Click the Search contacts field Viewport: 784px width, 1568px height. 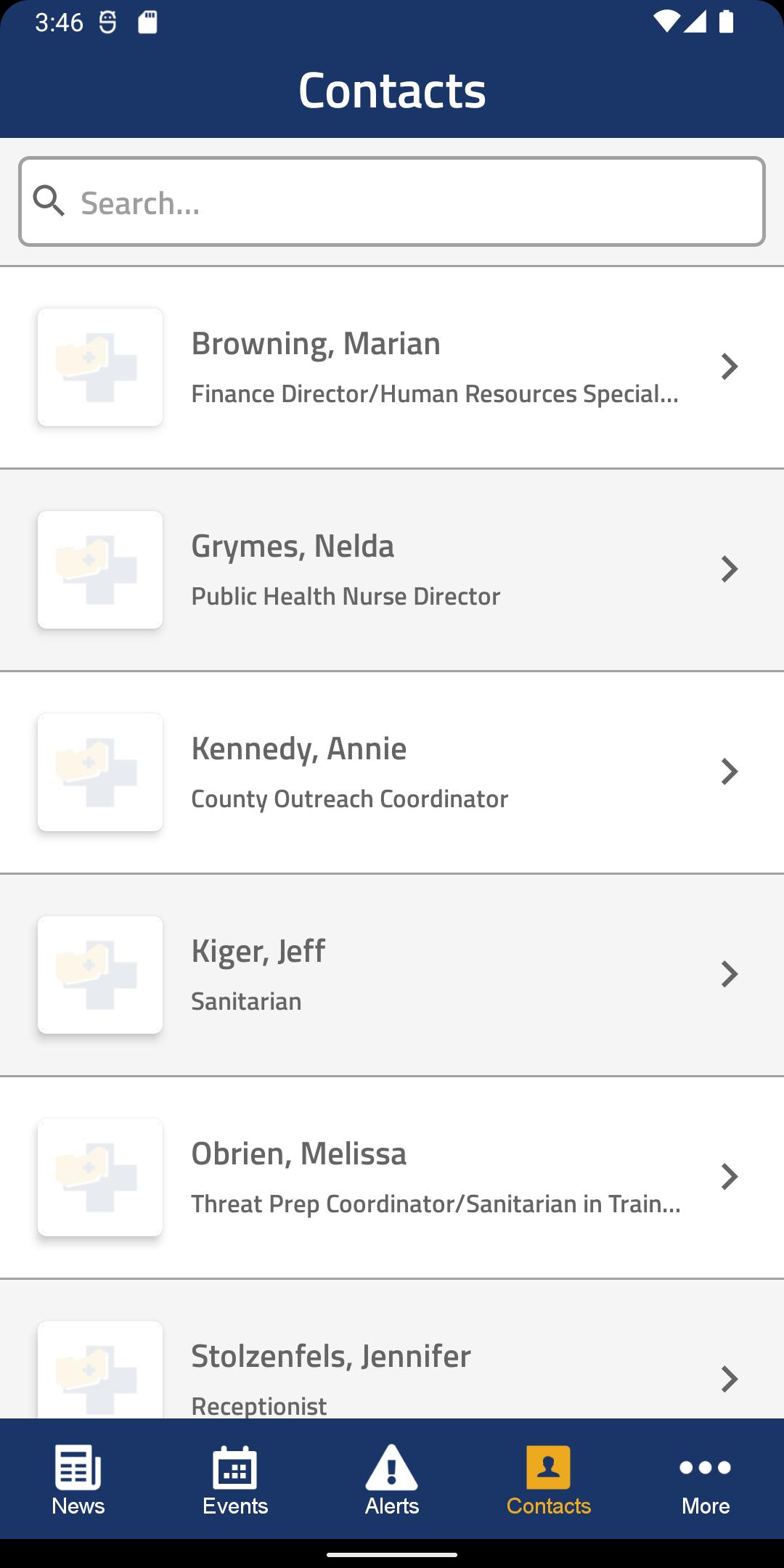tap(392, 202)
